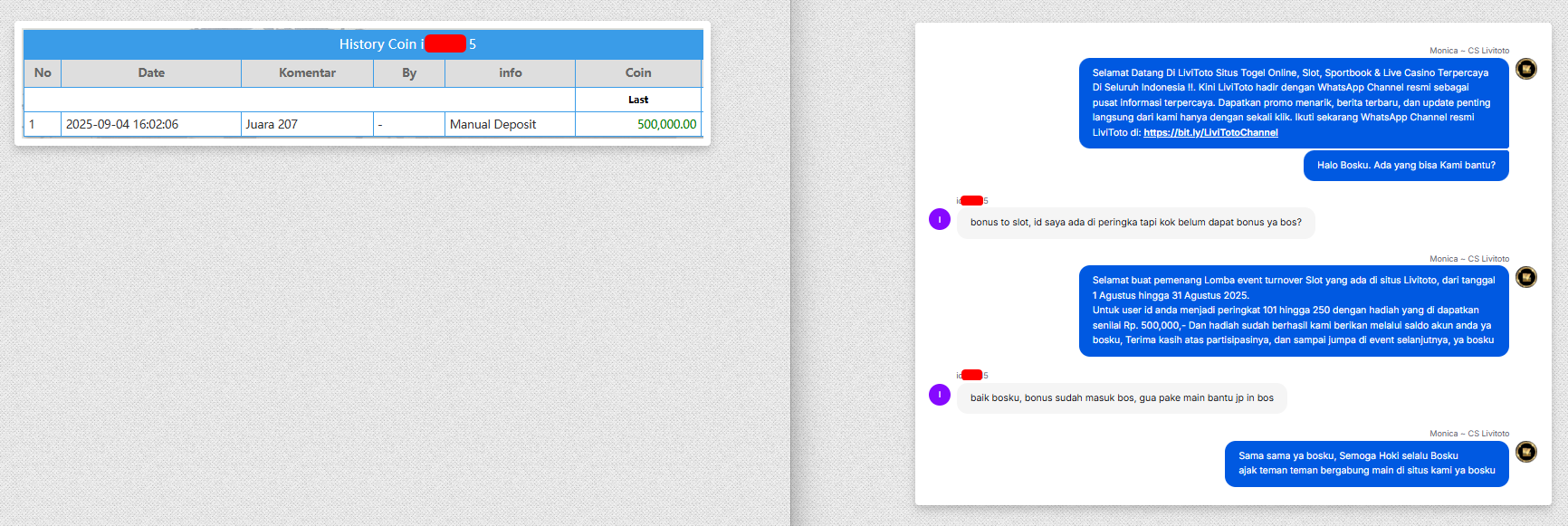Click the 'History Coin' table title
The image size is (1568, 526).
tap(407, 44)
